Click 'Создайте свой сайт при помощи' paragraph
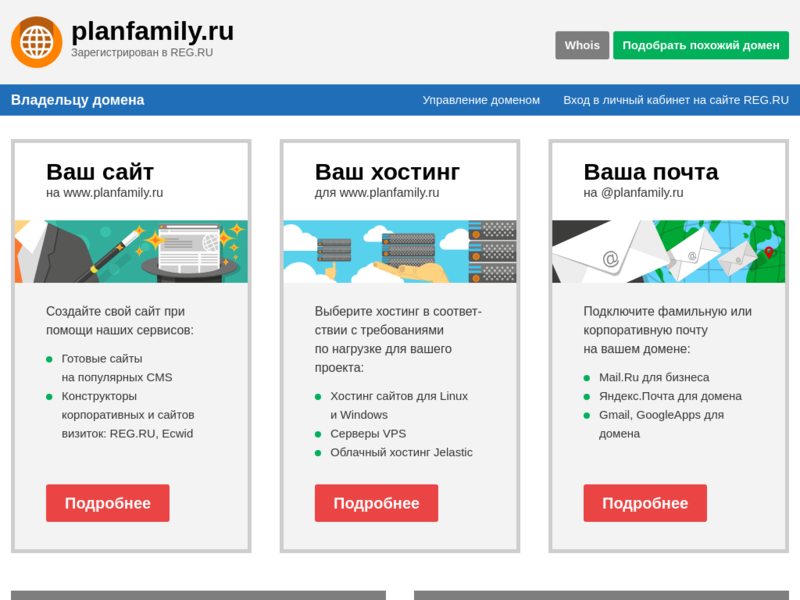This screenshot has width=800, height=600. tap(120, 321)
